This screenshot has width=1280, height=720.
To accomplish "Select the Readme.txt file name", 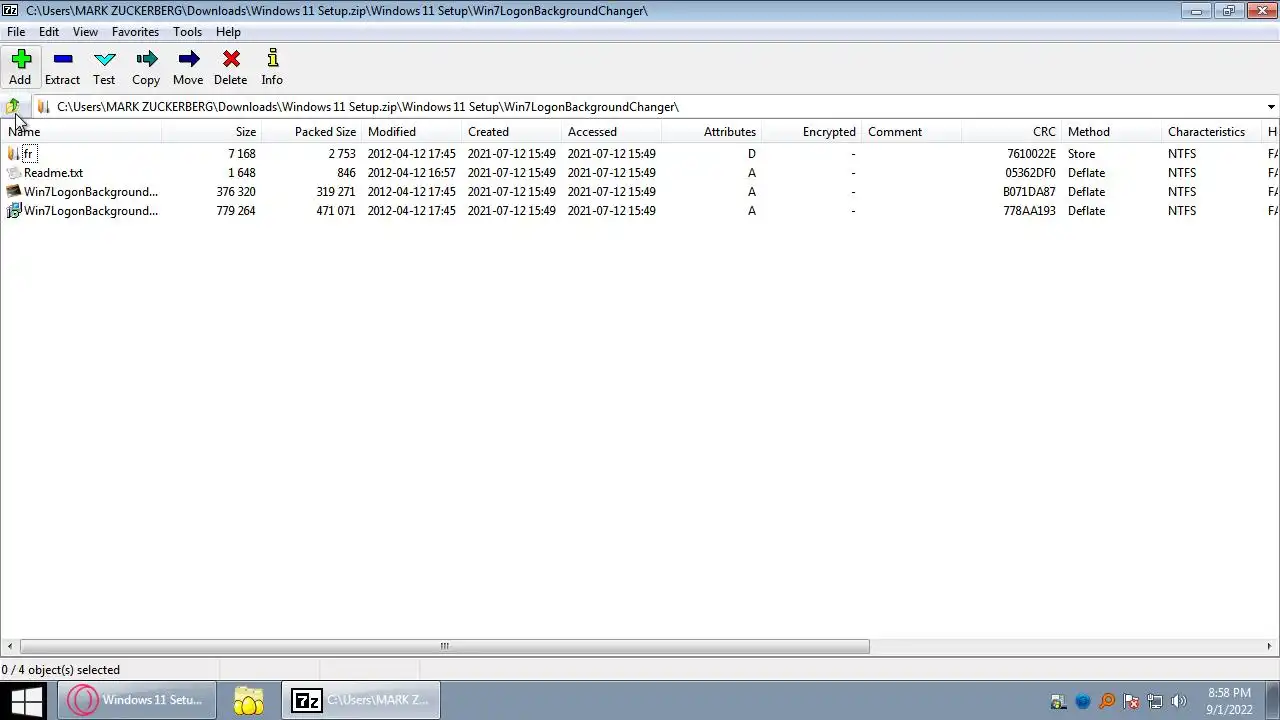I will click(53, 173).
